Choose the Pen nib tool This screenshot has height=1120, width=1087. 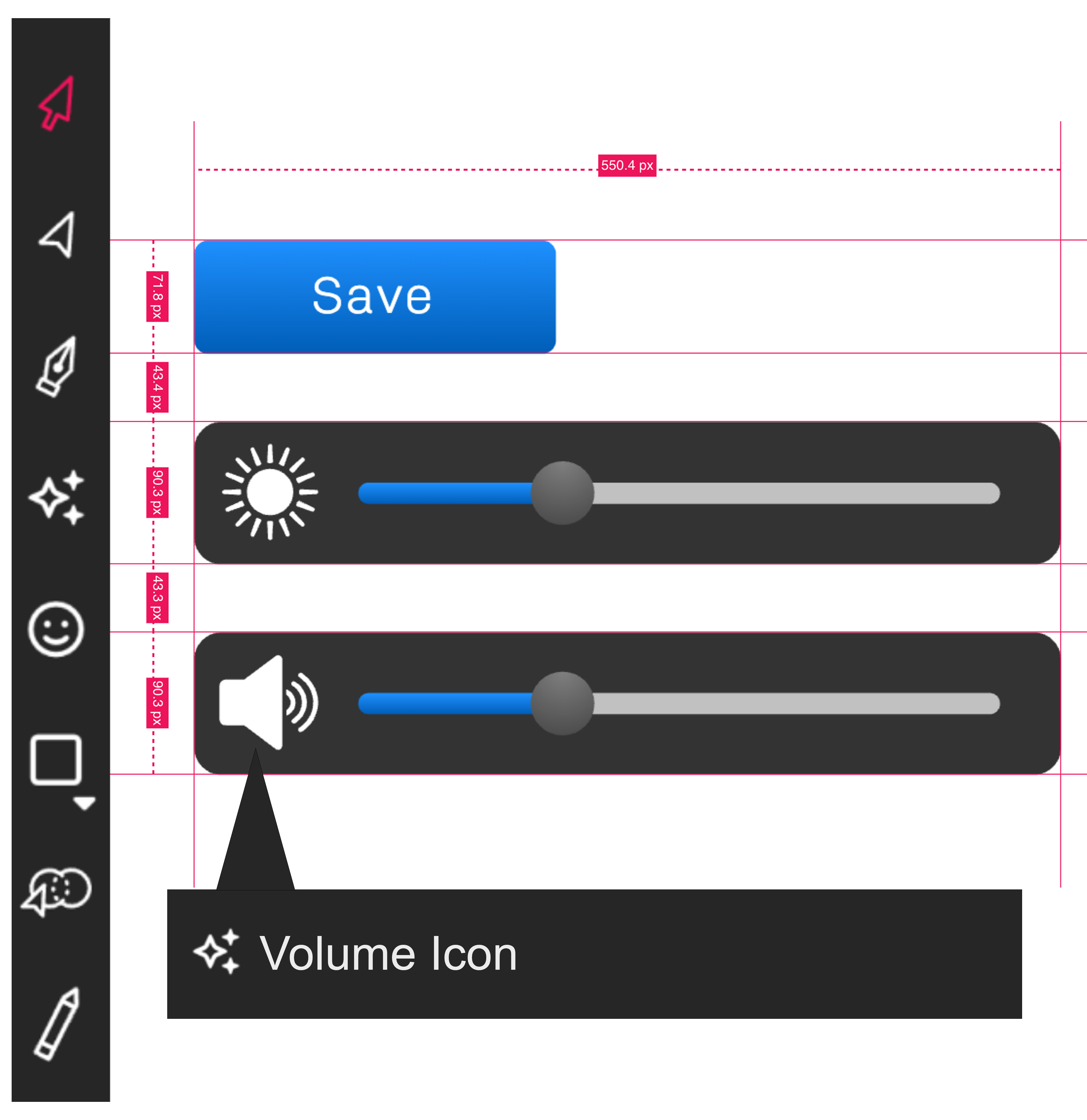56,366
